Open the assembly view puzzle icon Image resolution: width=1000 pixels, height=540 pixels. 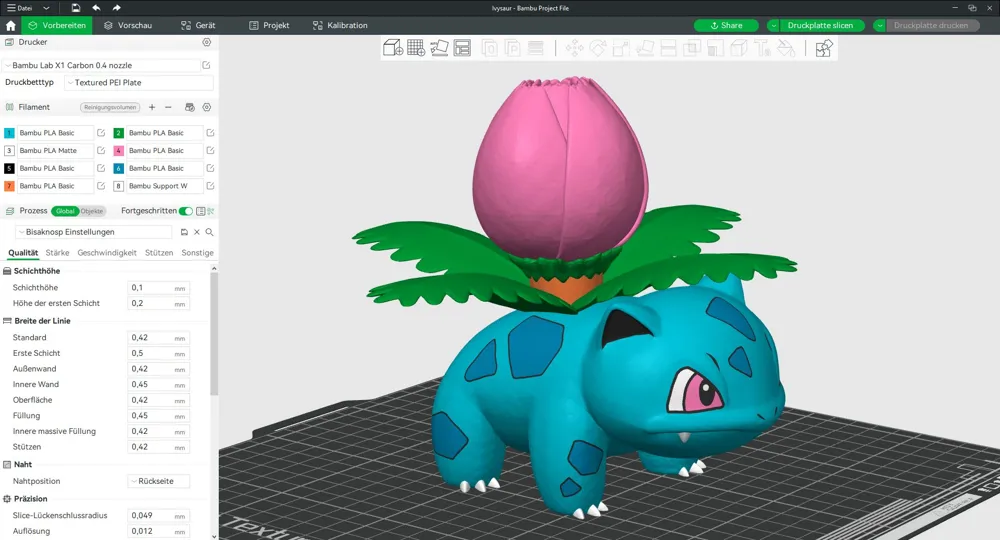tap(824, 48)
